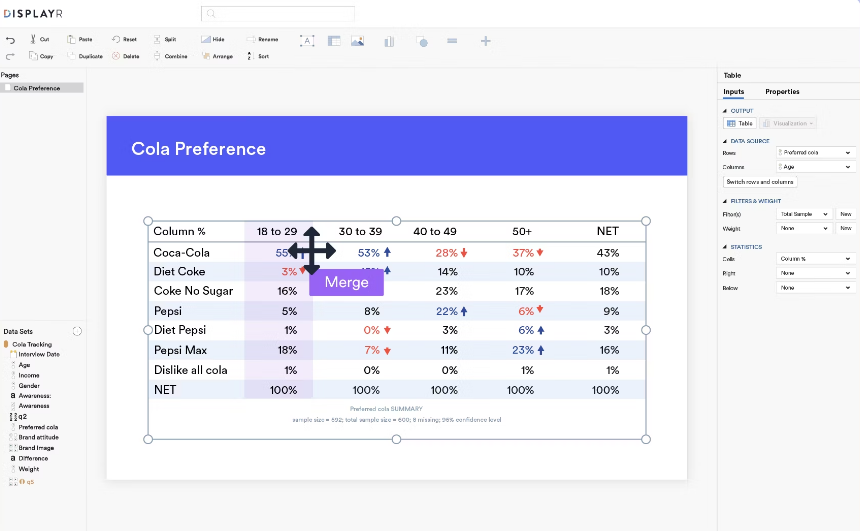Viewport: 860px width, 531px height.
Task: Click the Pepsi Max row label
Action: point(180,350)
